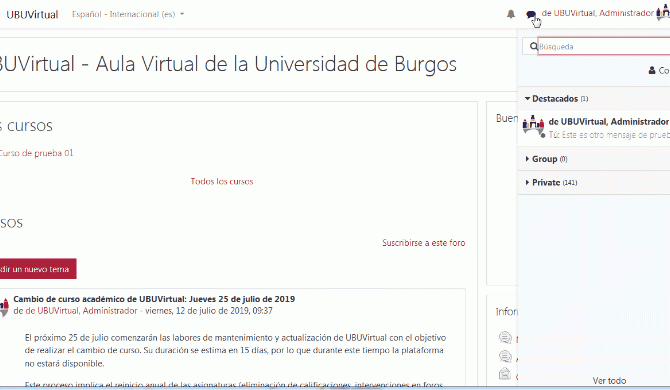The height and width of the screenshot is (390, 670).
Task: Click the author avatar beside forum post title
Action: coord(4,307)
